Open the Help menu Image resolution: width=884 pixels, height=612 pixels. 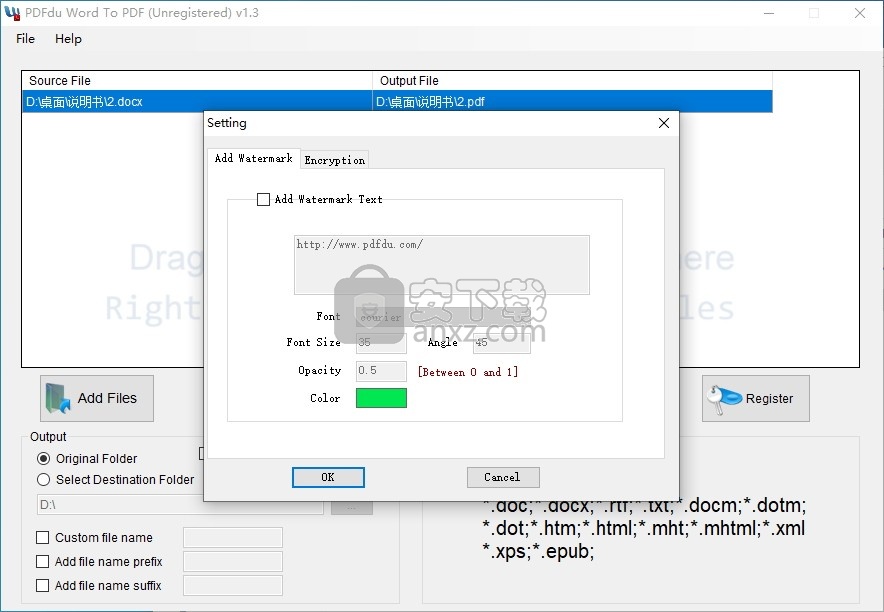click(68, 39)
